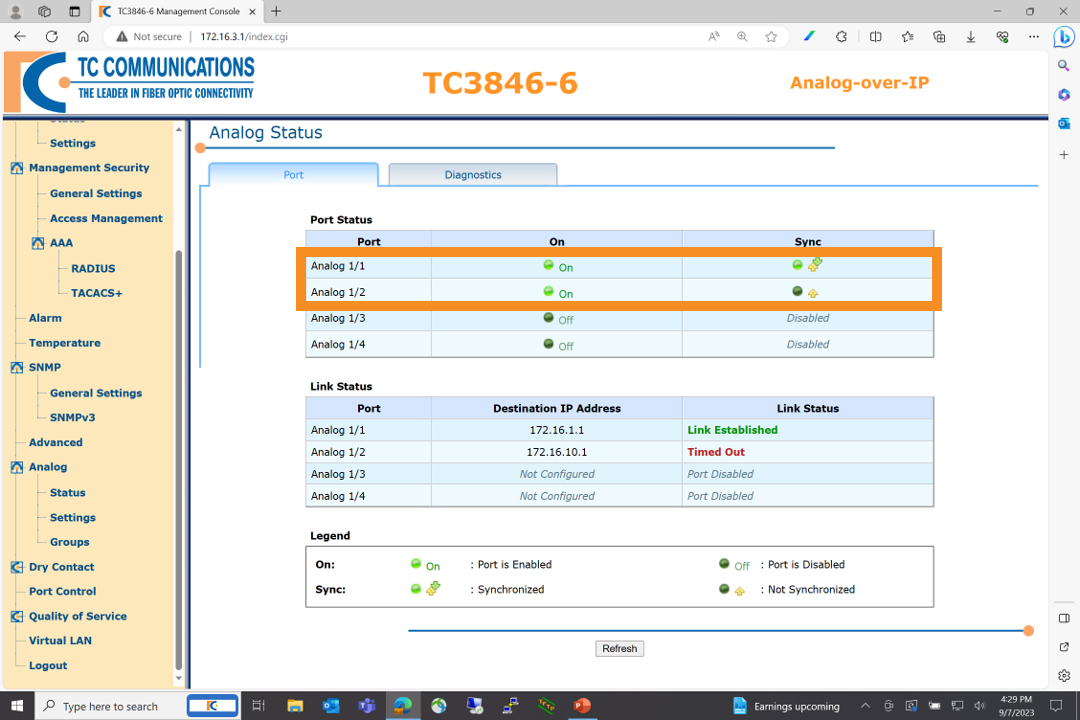Open Microsoft Teams from taskbar
Screen dimensions: 1080x720
click(x=366, y=706)
